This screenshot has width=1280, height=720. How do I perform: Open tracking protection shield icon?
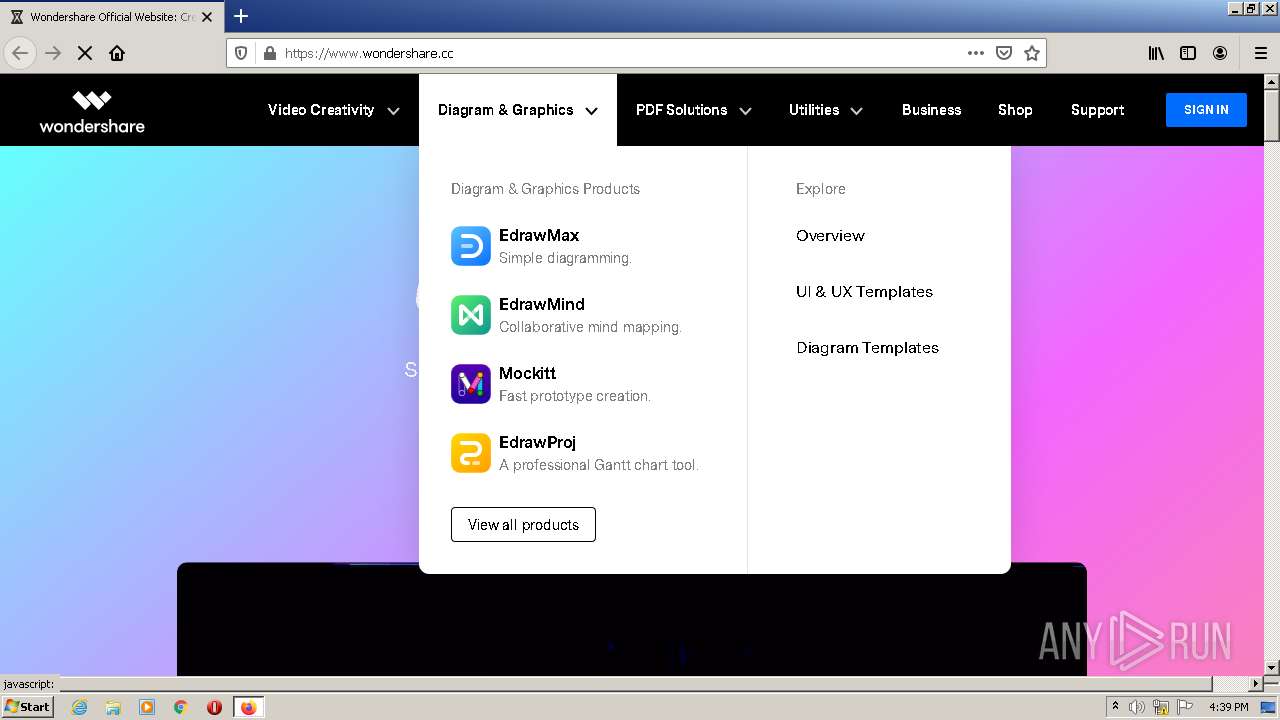[x=241, y=53]
